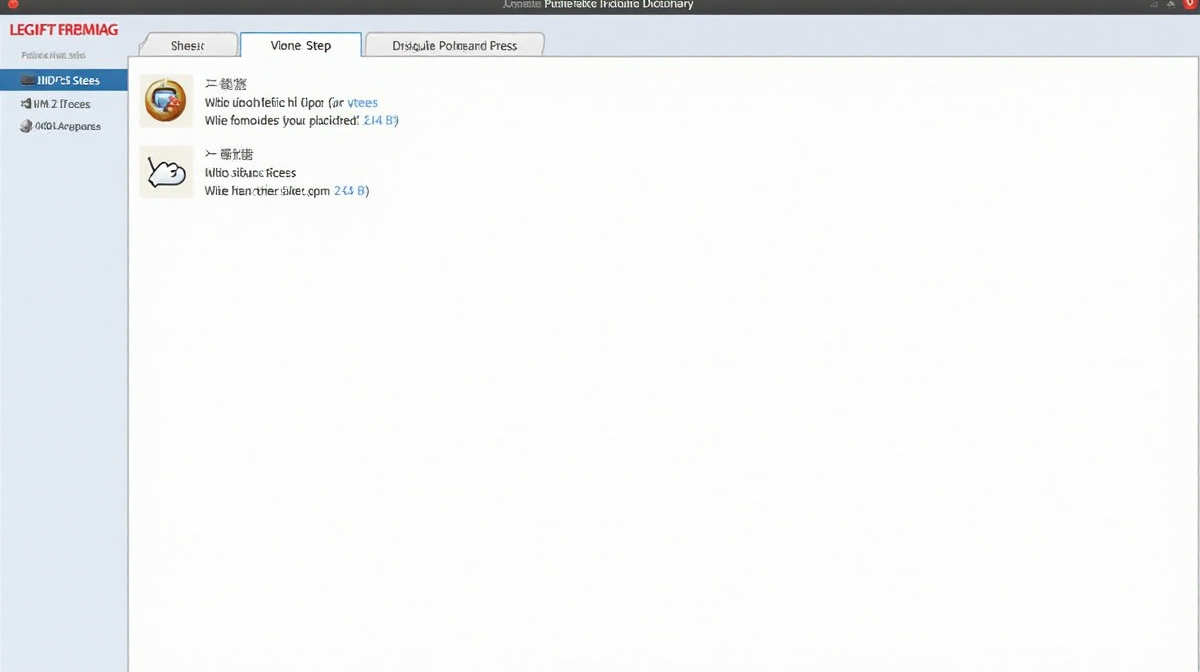This screenshot has height=672, width=1200.
Task: Open the 'Disiqulte Polmeard Press' tab
Action: (x=454, y=45)
